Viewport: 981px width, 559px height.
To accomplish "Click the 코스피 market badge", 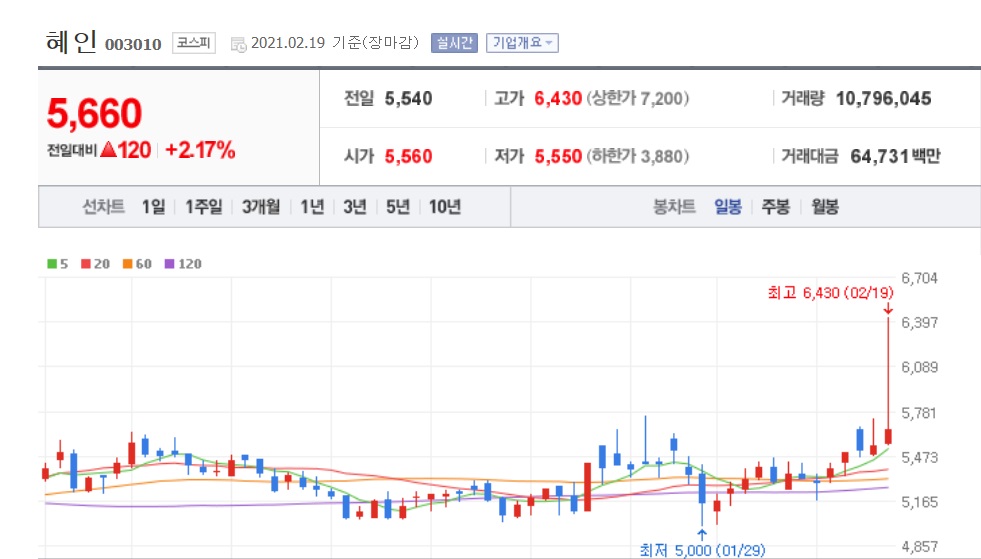I will pos(194,43).
